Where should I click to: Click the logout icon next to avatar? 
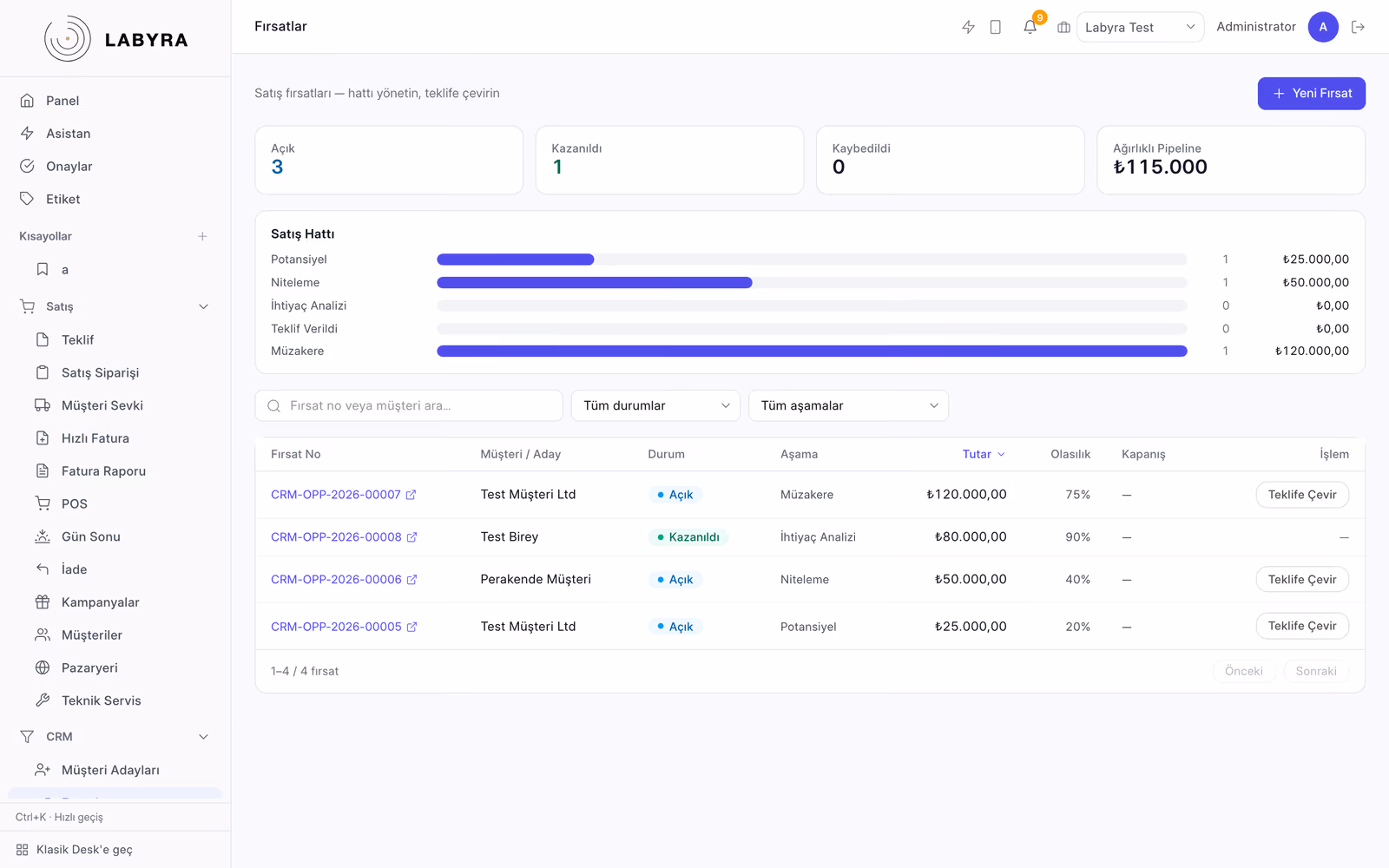(x=1359, y=27)
